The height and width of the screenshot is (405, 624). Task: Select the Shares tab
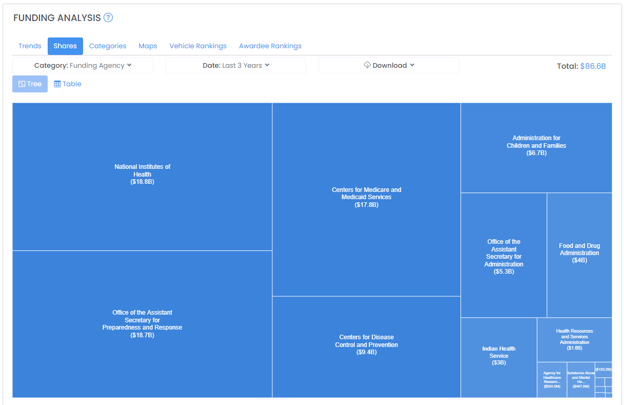point(65,46)
